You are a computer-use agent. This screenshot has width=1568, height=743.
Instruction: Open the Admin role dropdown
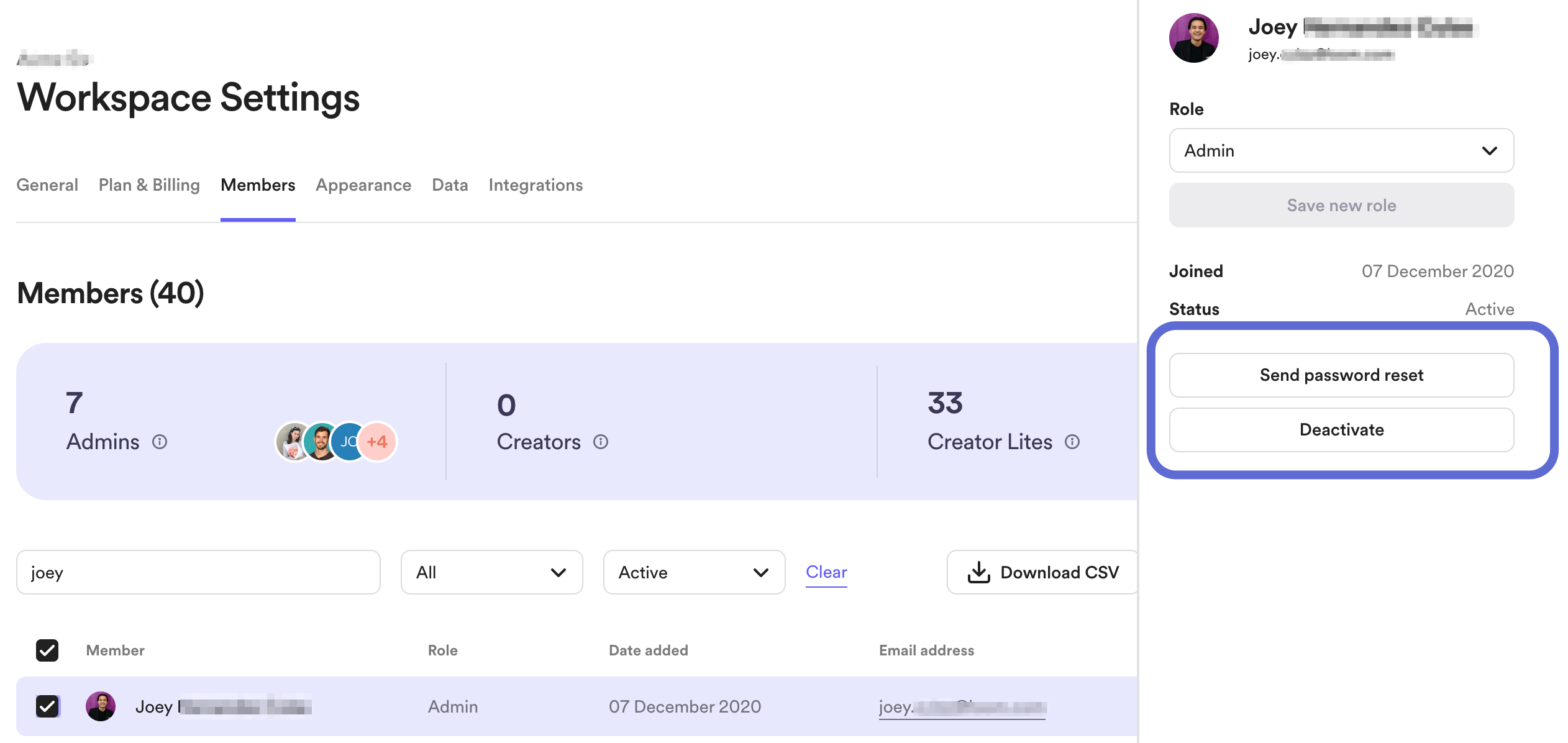[x=1341, y=150]
